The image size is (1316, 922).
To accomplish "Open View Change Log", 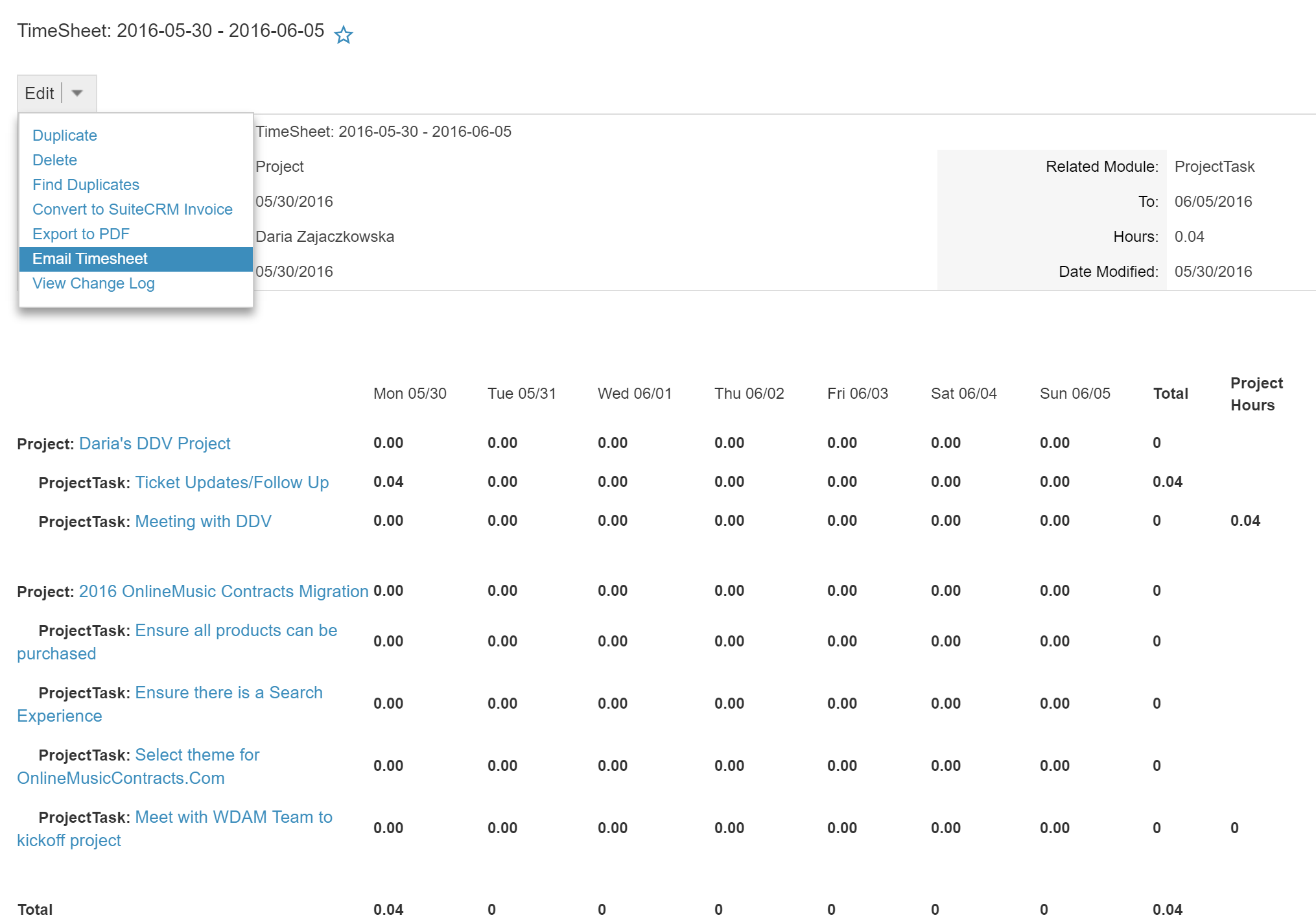I will click(x=93, y=283).
